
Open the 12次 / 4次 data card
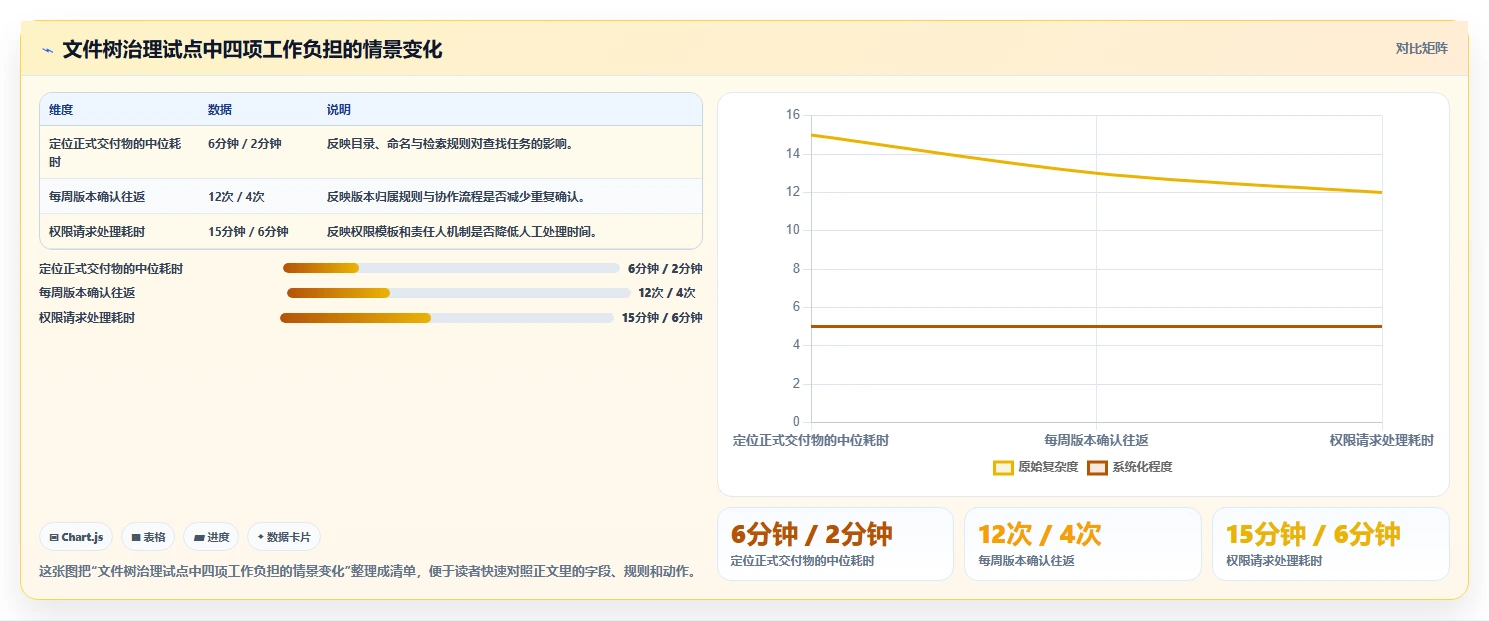[x=1082, y=544]
